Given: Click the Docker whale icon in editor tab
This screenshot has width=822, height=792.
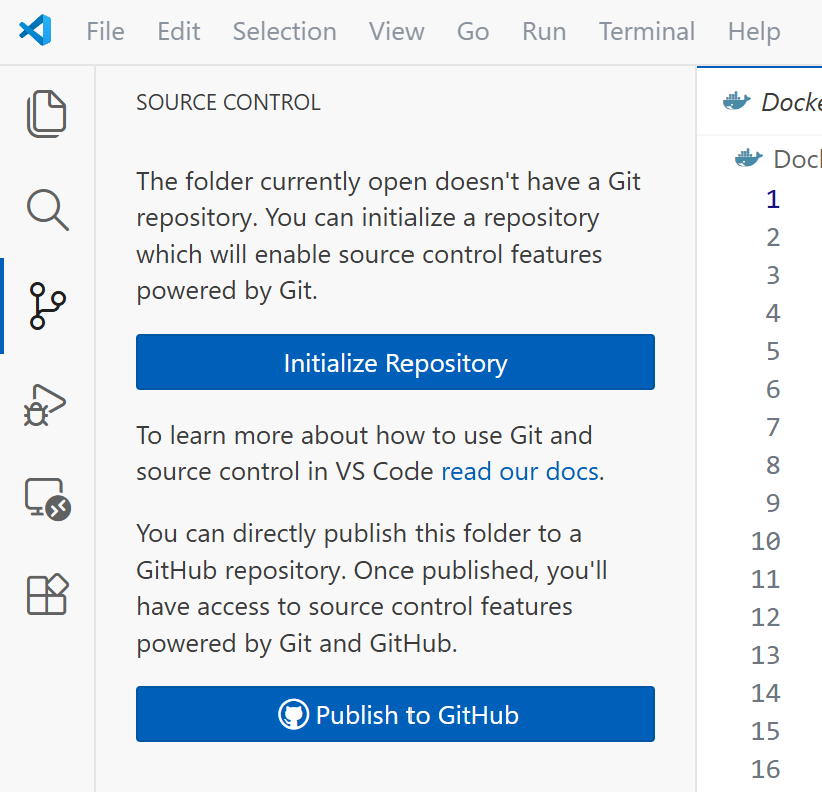Looking at the screenshot, I should point(736,101).
